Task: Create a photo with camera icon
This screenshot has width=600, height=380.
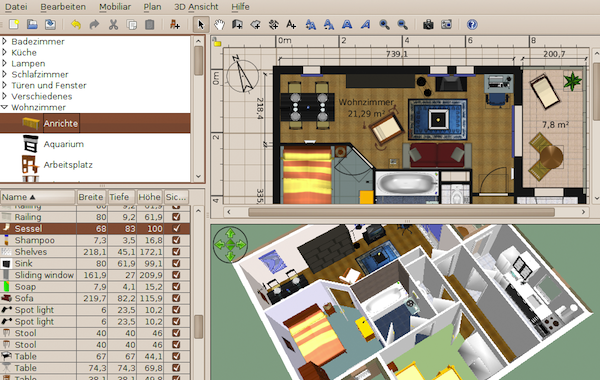Action: pyautogui.click(x=428, y=24)
